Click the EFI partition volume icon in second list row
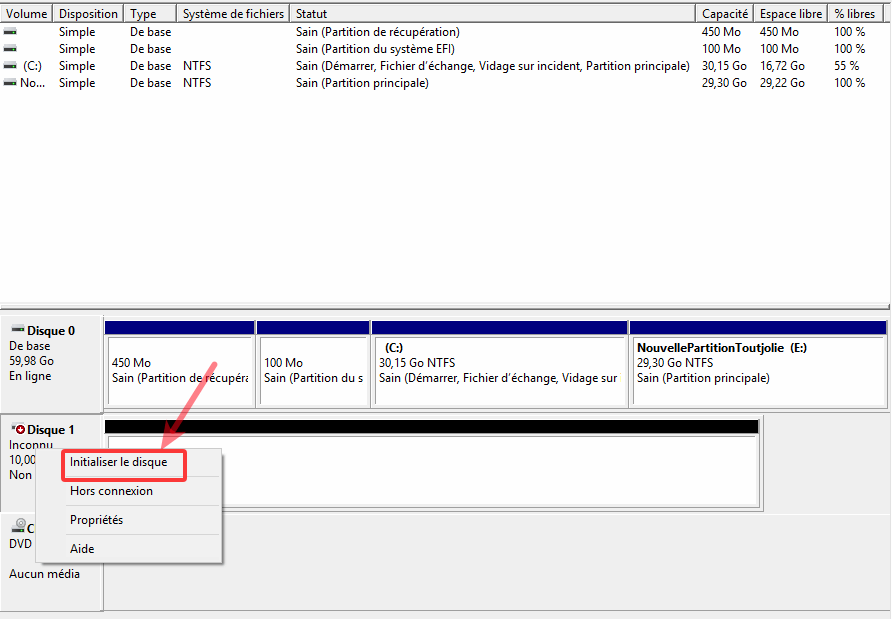The height and width of the screenshot is (619, 892). pos(10,49)
